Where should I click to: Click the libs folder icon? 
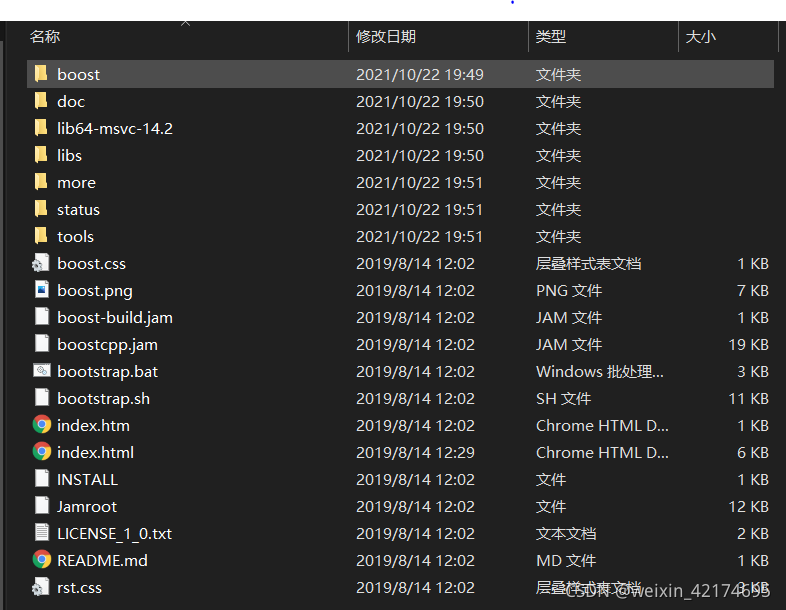click(41, 155)
